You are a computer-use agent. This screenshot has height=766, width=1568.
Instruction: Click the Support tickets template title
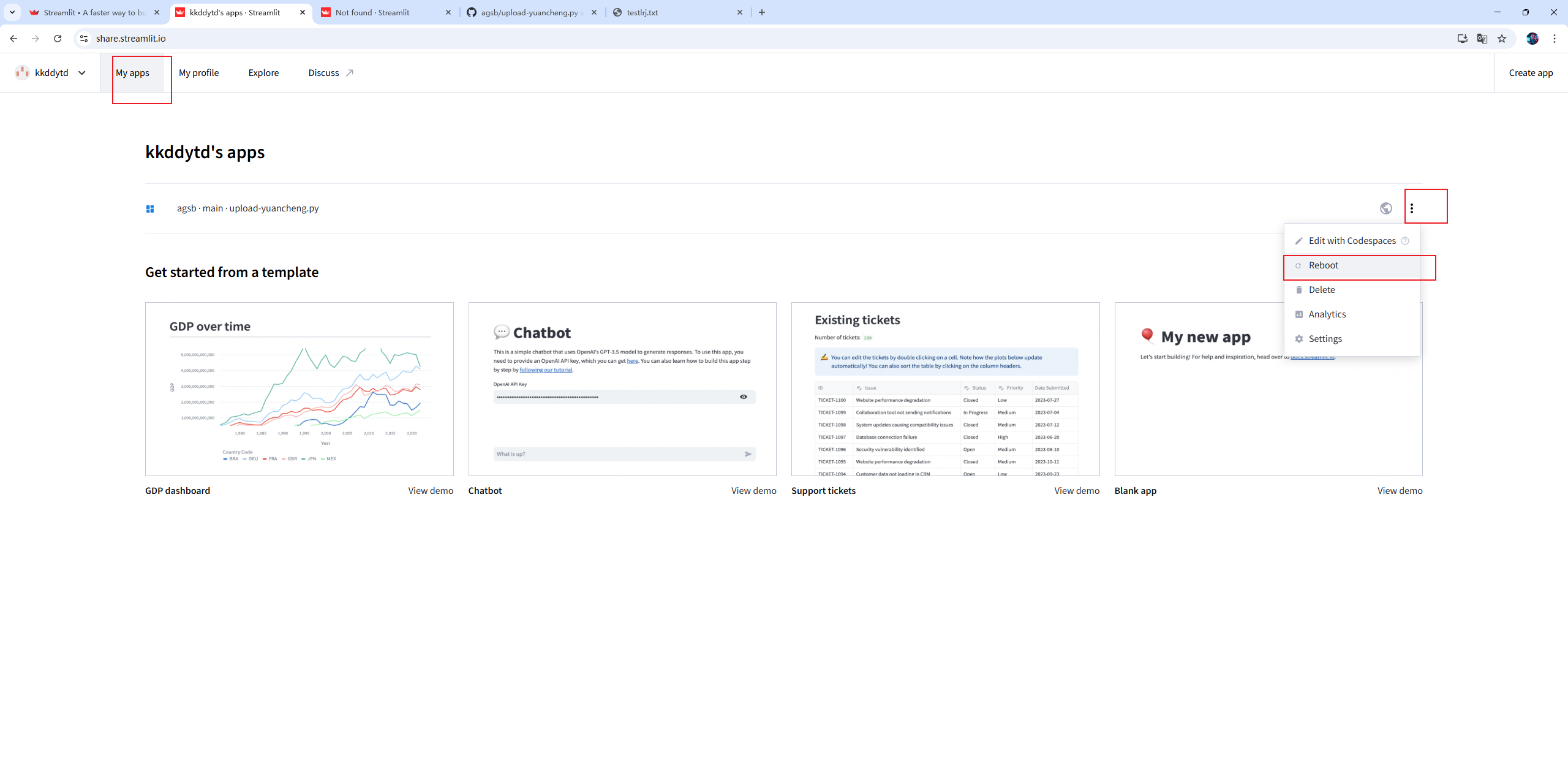pos(824,491)
